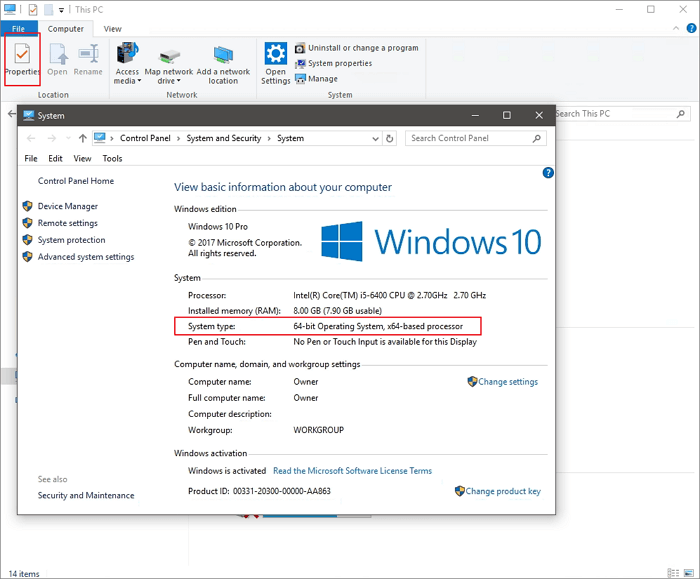
Task: Click the WORKGROUP value text
Action: (x=318, y=430)
